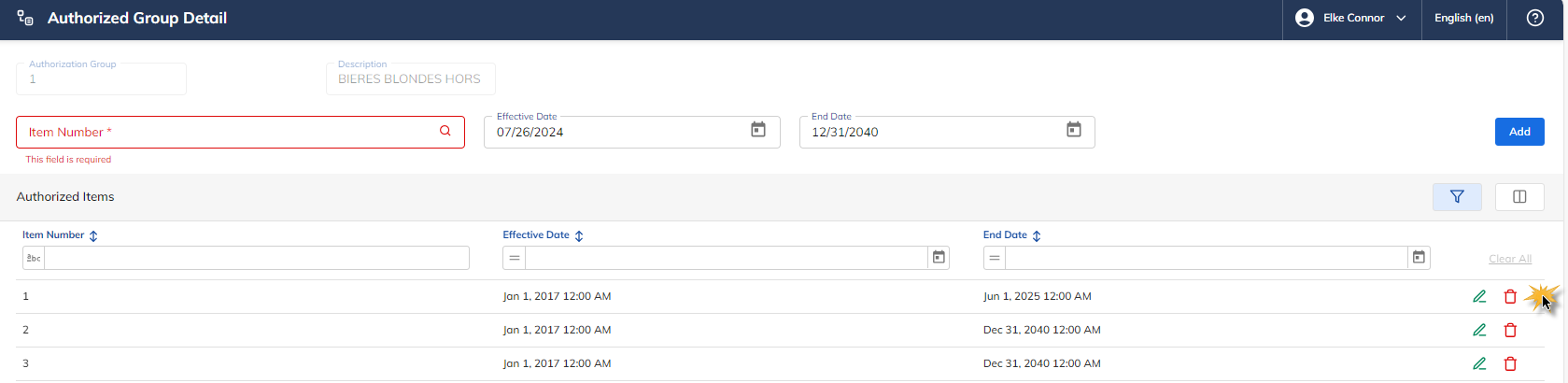Edit authorized item 2 with pencil icon

tap(1479, 330)
